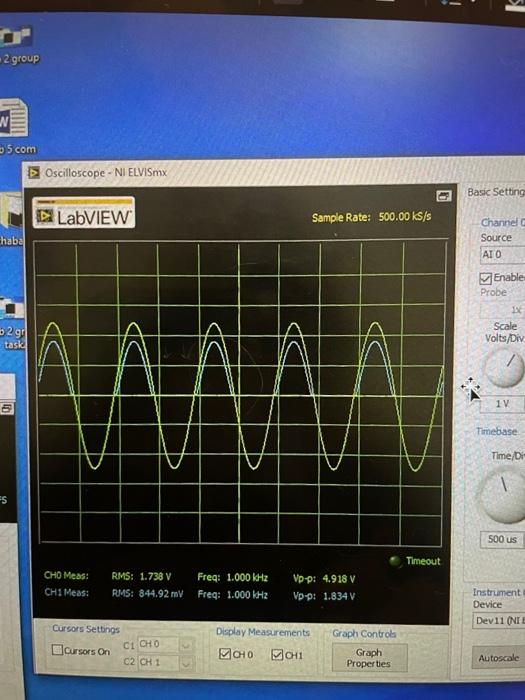
Task: Uncheck CH 0 display measurements
Action: (225, 654)
